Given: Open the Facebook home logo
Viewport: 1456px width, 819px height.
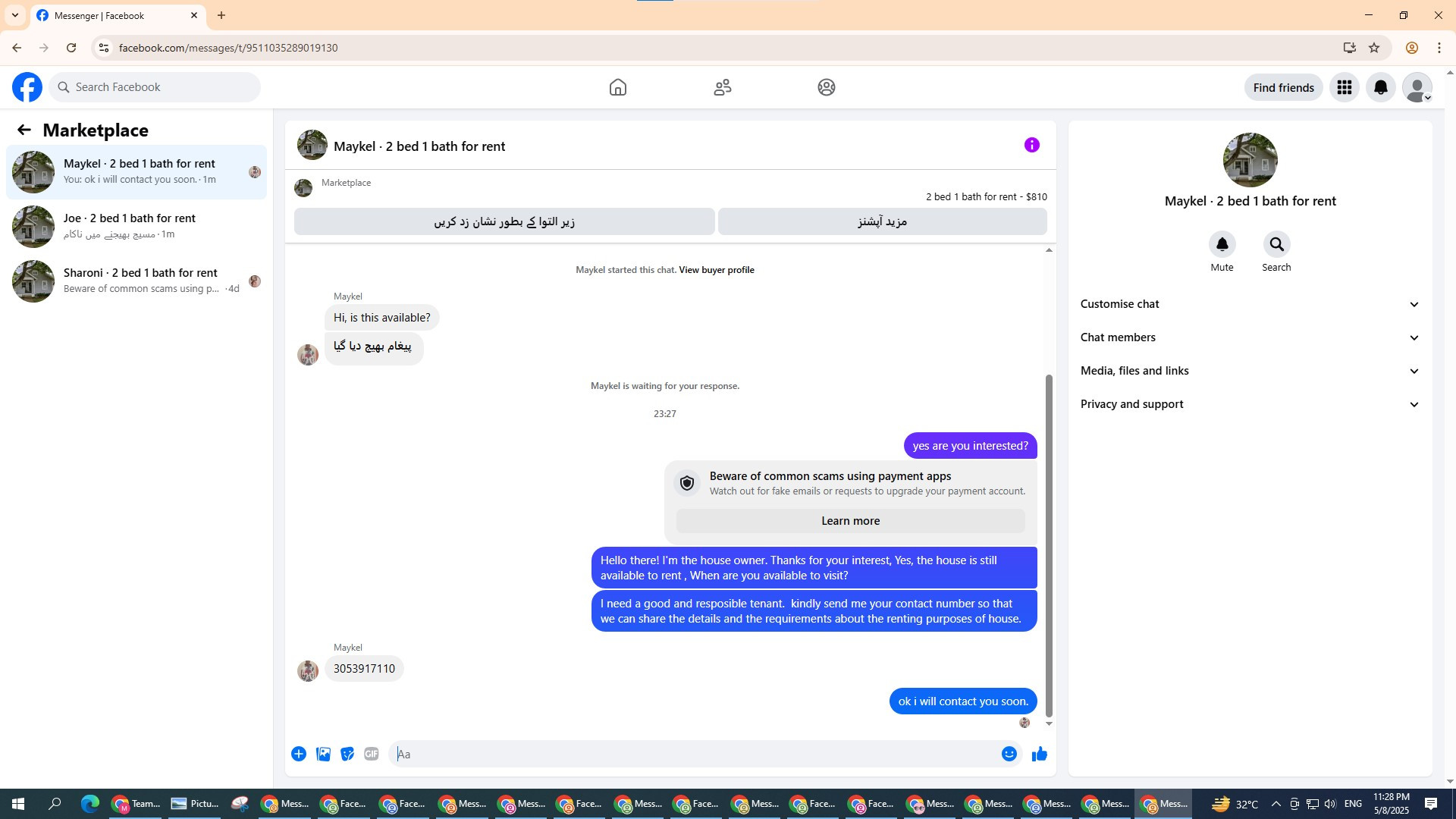Looking at the screenshot, I should click(x=27, y=87).
